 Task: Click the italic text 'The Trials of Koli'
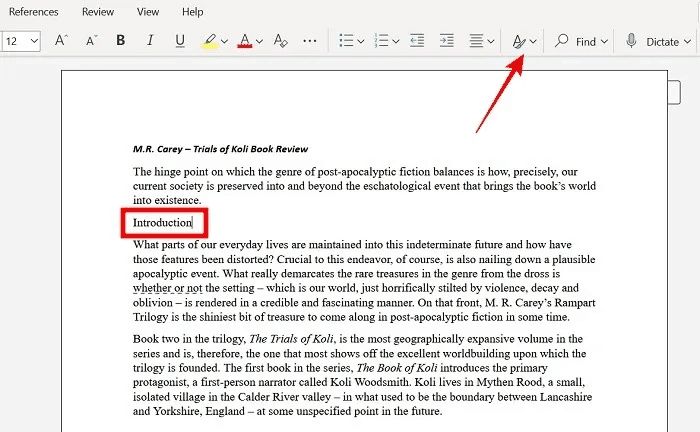291,339
